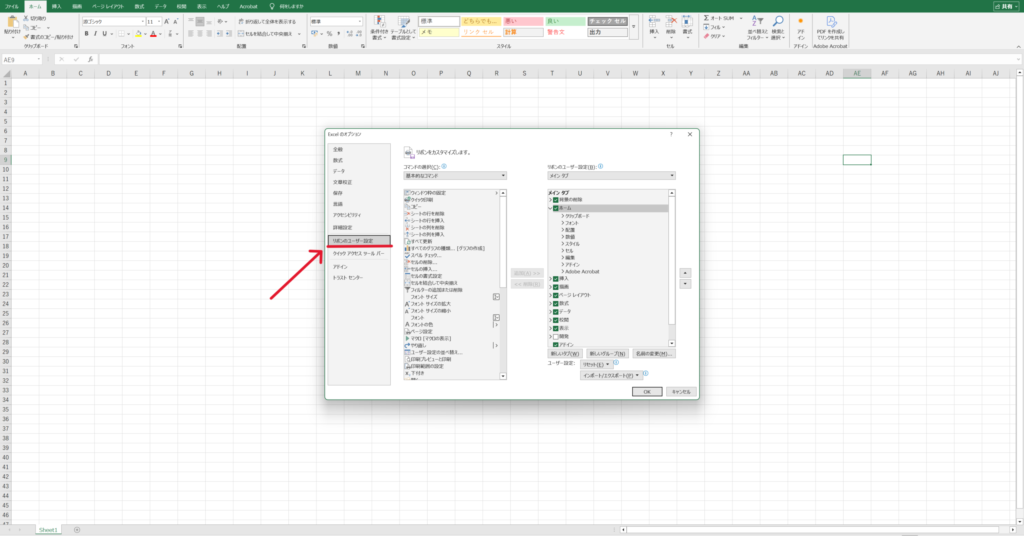Toggle the データ tab checkbox
The image size is (1024, 536).
556,311
